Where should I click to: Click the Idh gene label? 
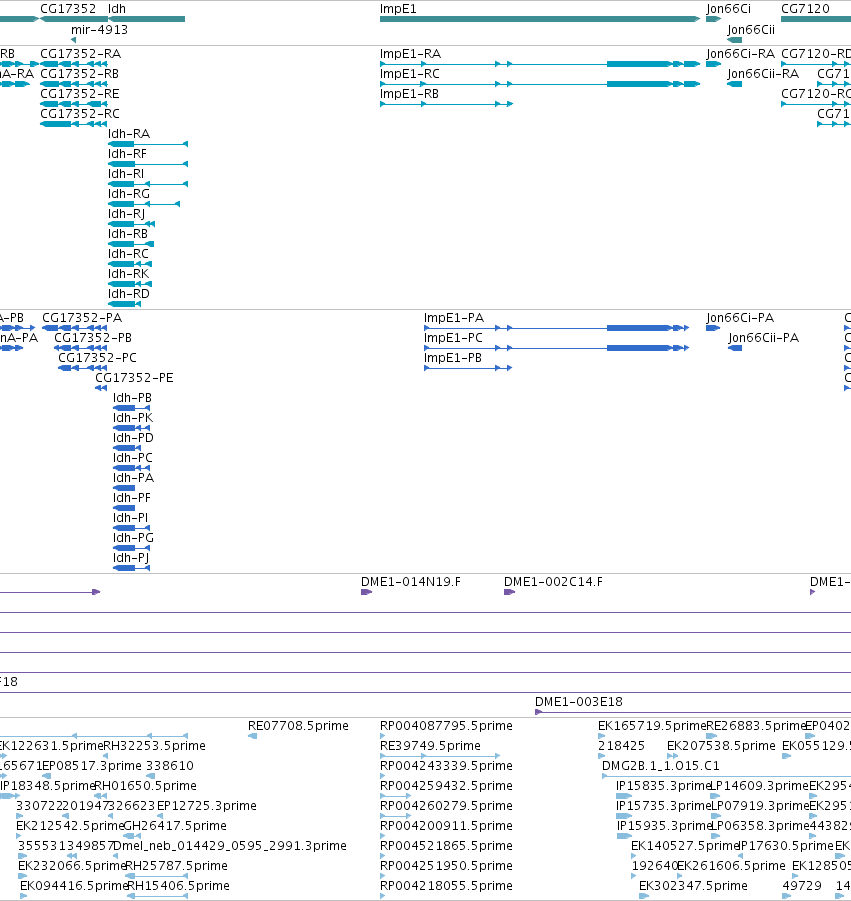(x=117, y=9)
